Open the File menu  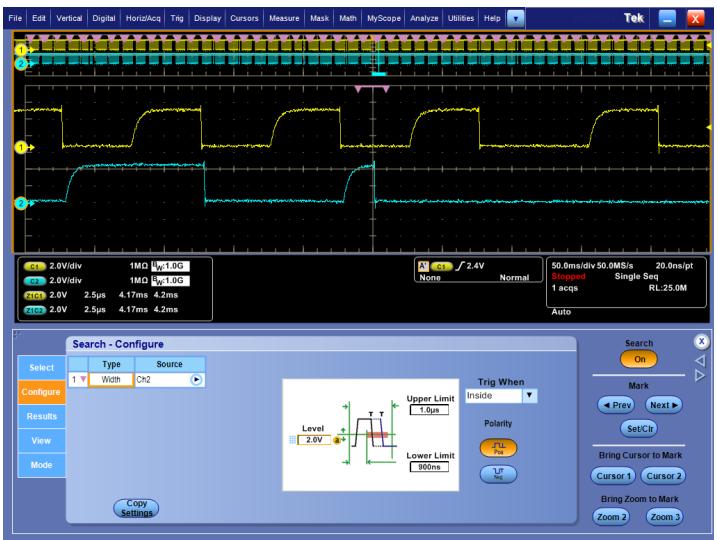[x=15, y=18]
